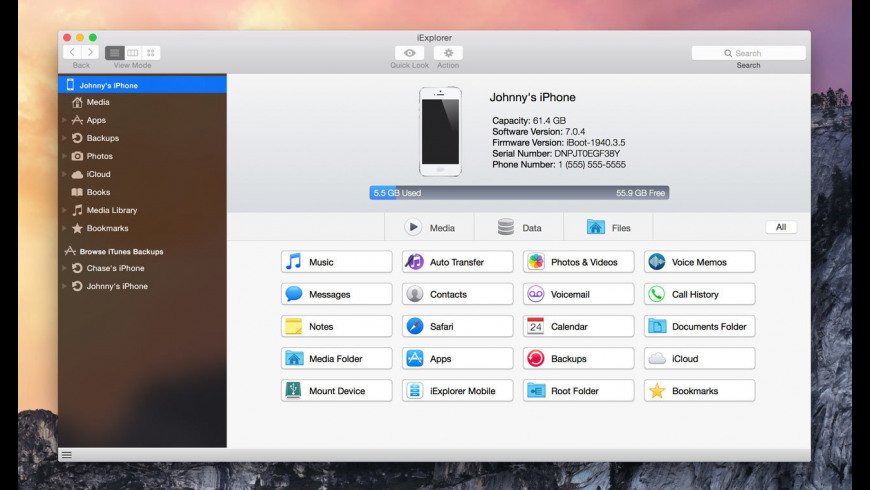The image size is (870, 490).
Task: Click the Safari compass tile
Action: coord(457,326)
